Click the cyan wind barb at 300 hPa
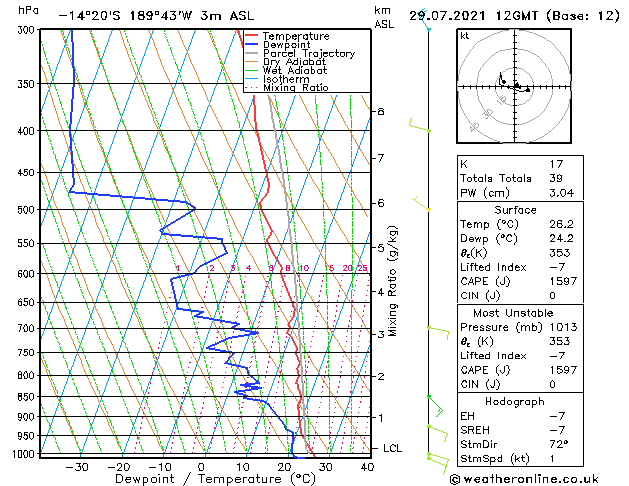 [425, 21]
